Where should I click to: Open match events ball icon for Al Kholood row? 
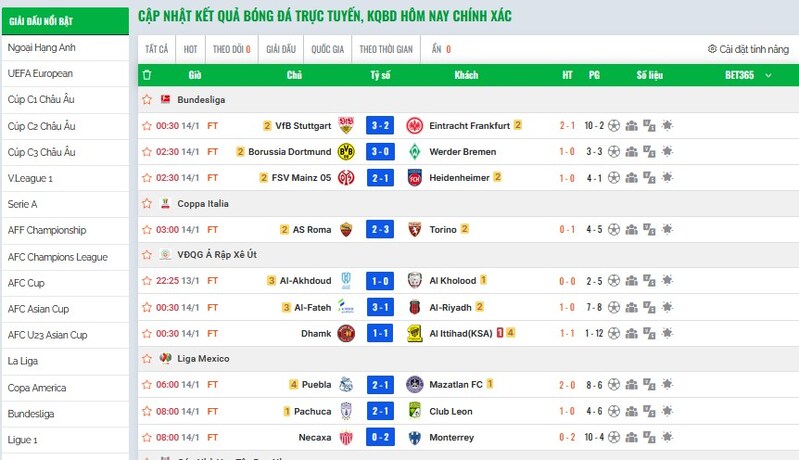[x=614, y=281]
